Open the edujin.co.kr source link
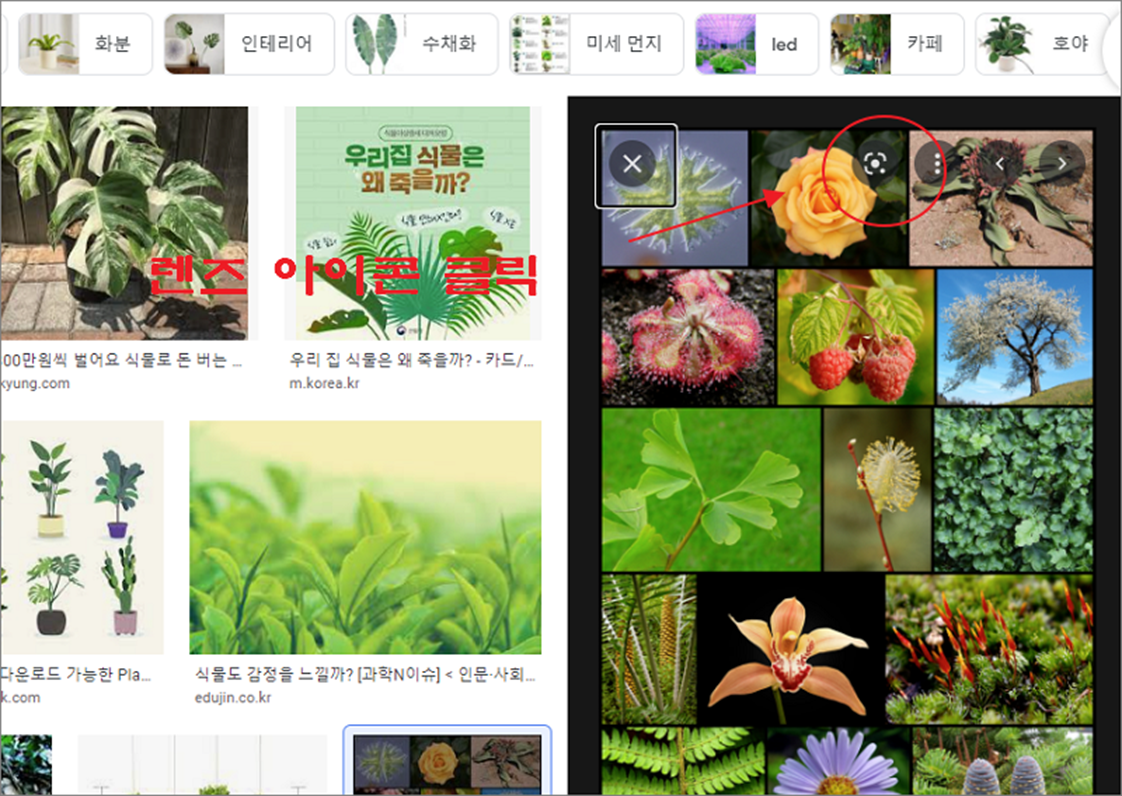 coord(233,697)
